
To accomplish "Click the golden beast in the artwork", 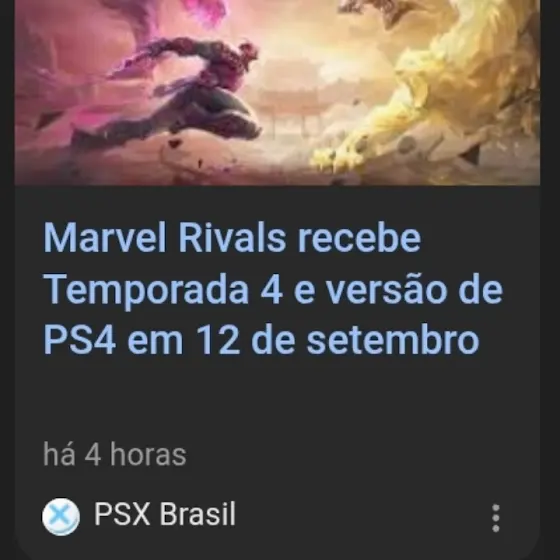I will click(429, 93).
